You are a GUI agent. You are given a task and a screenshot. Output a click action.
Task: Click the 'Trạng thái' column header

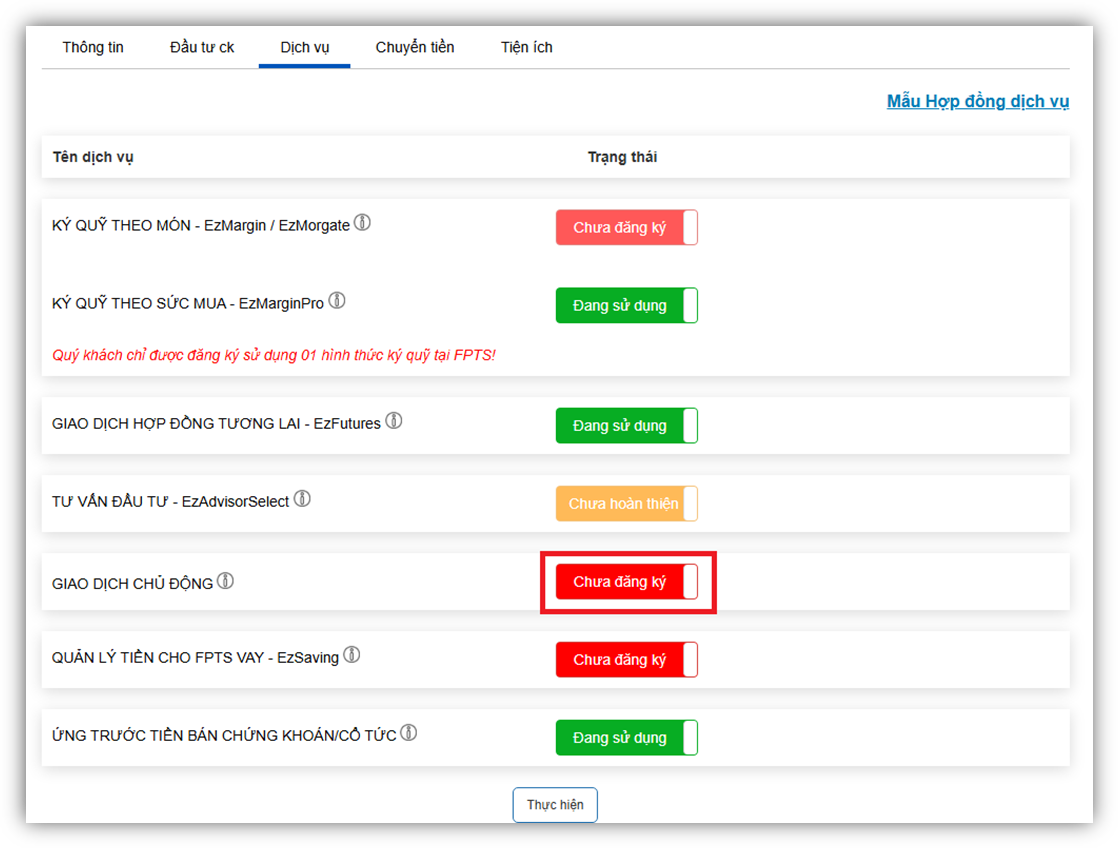pos(622,157)
